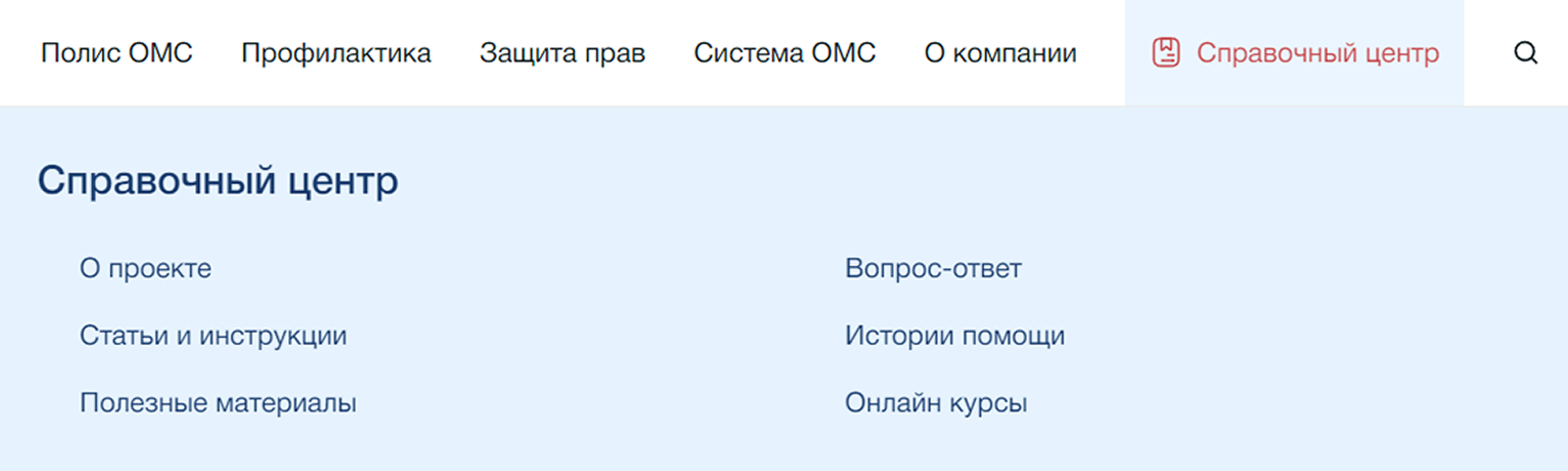Navigate to the Защита прав section
1568x471 pixels.
click(563, 53)
